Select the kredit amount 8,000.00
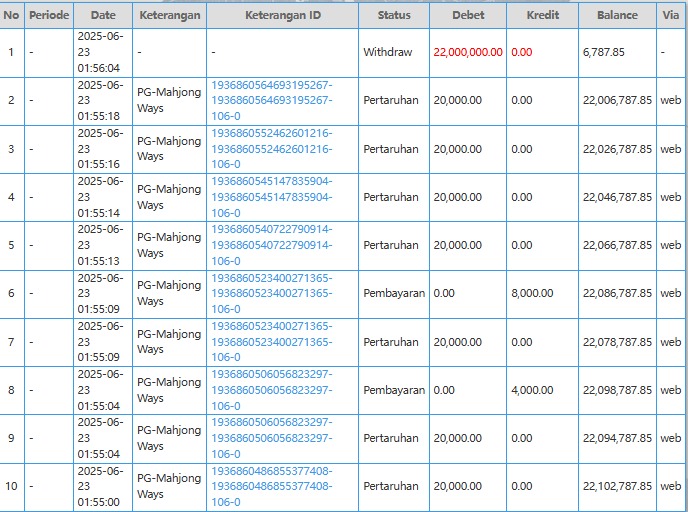688x512 pixels. coord(532,293)
